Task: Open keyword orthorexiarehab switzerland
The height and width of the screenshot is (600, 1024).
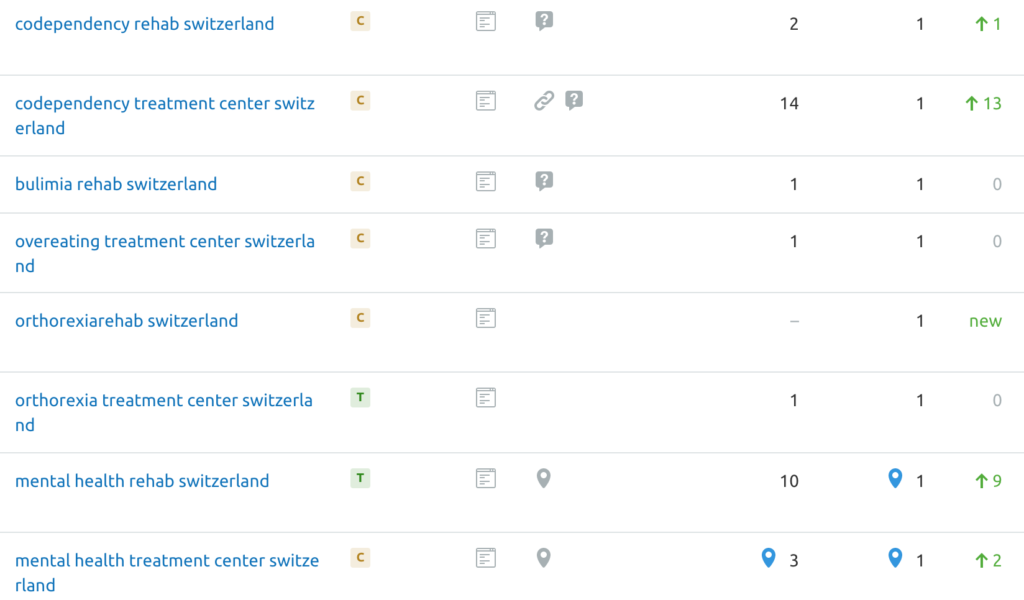Action: tap(126, 321)
